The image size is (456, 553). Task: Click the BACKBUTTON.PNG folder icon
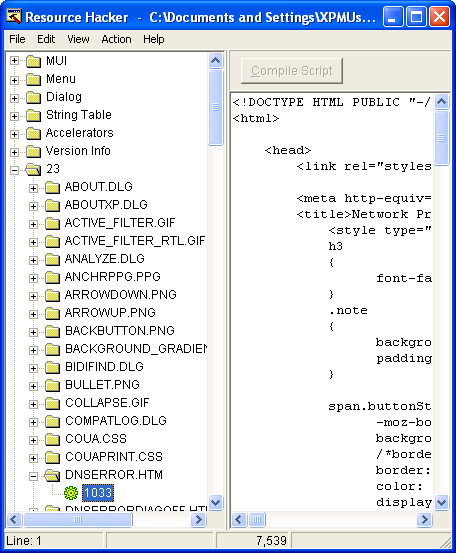coord(53,331)
